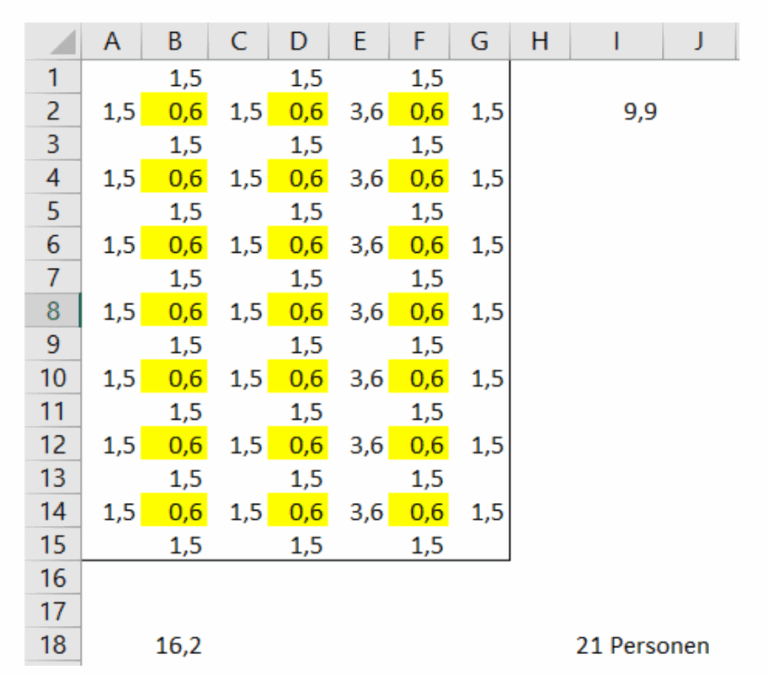Click column F header
The width and height of the screenshot is (768, 675).
coord(420,42)
